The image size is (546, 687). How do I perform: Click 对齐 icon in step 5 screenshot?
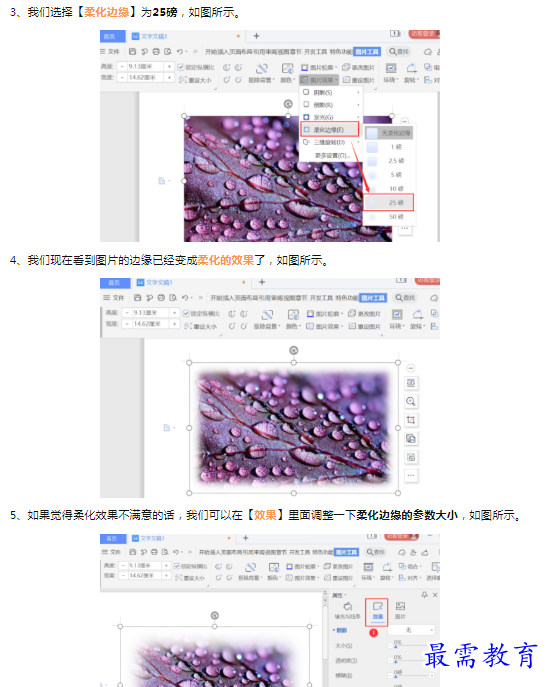[x=402, y=578]
